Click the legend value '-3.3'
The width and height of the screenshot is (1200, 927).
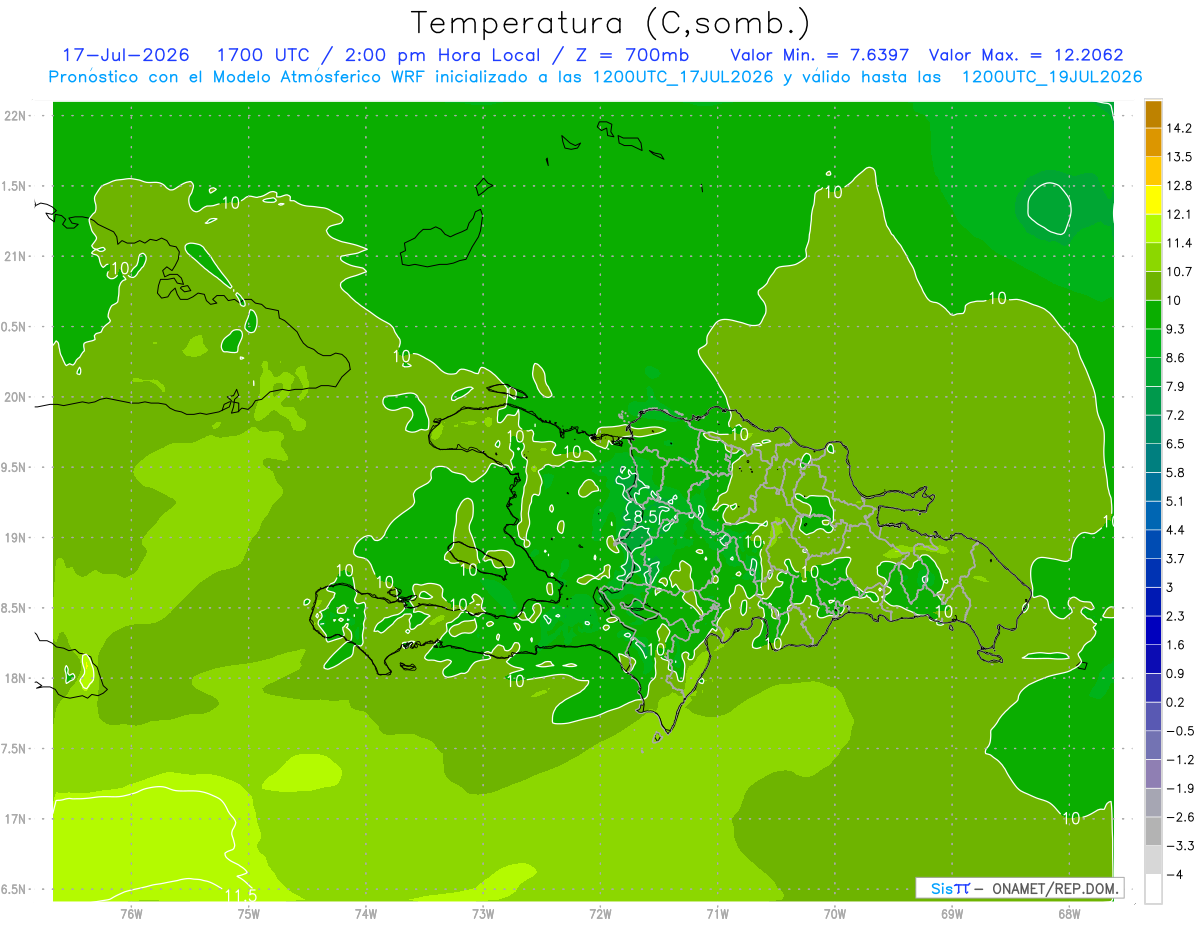(1180, 846)
